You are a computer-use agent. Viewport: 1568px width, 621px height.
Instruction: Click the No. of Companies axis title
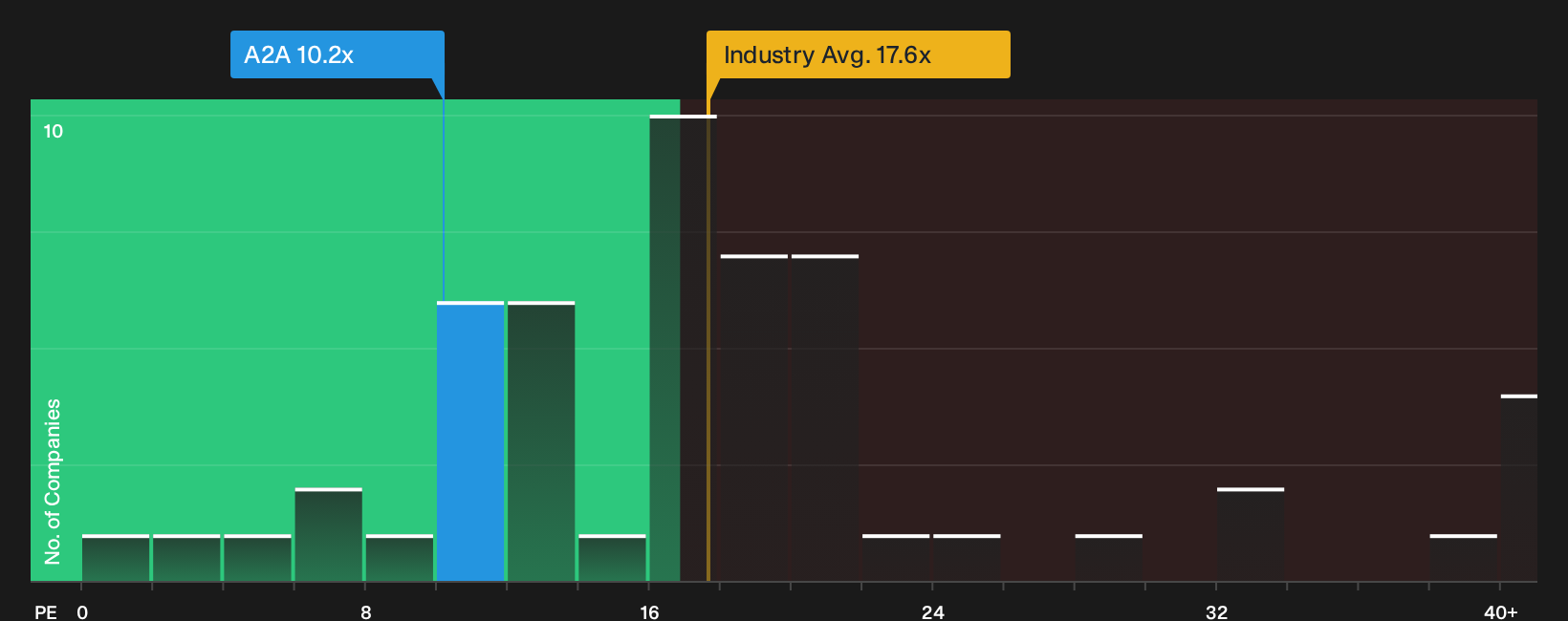(x=53, y=482)
